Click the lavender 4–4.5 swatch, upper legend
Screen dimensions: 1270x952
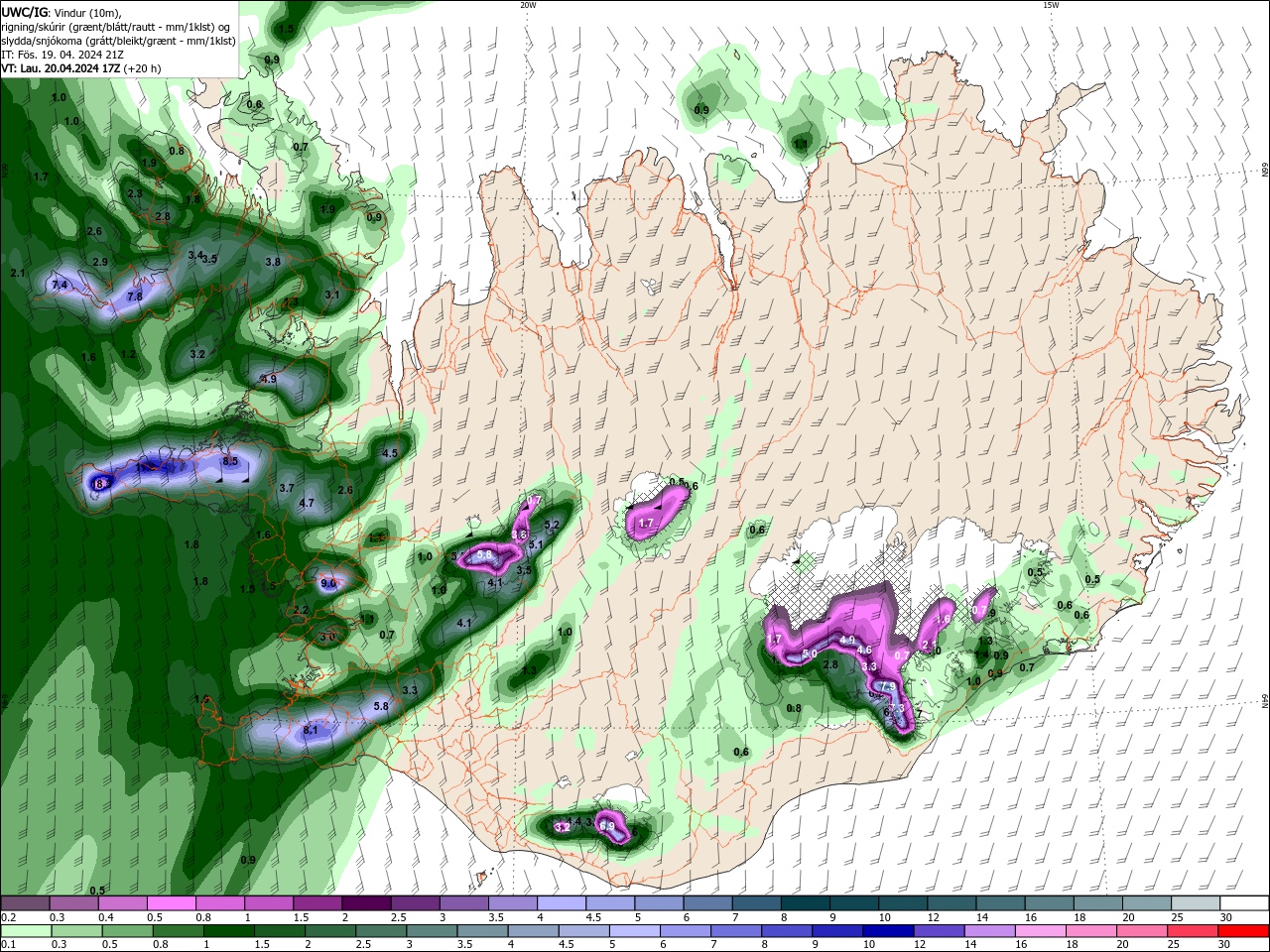click(562, 903)
